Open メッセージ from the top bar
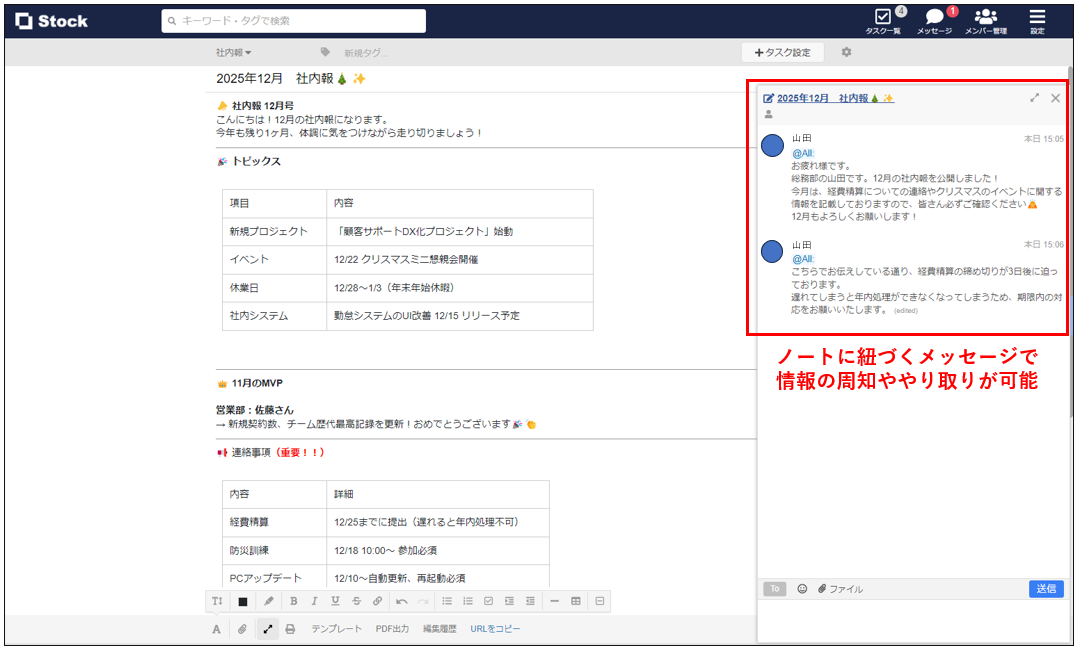 [x=934, y=20]
